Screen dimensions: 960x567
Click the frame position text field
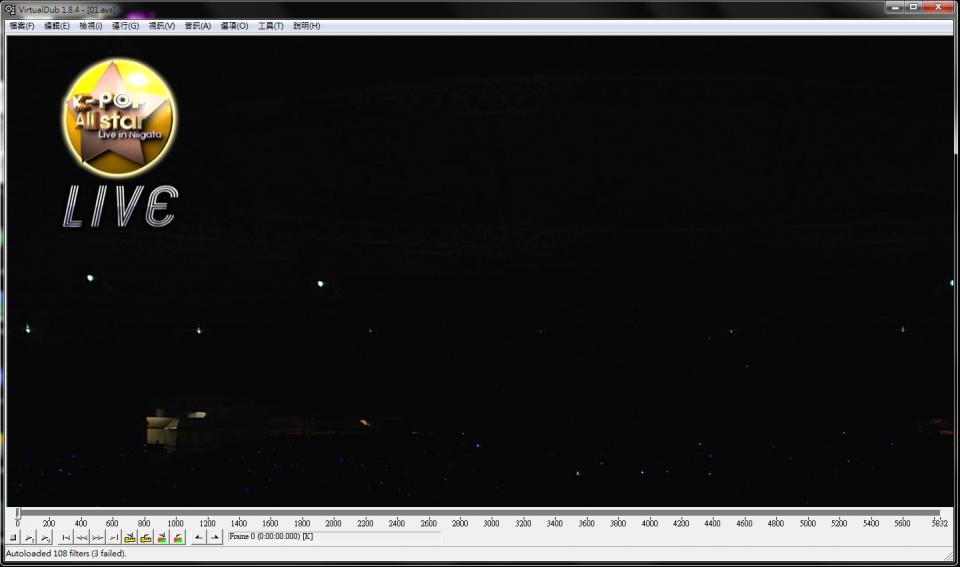[334, 536]
